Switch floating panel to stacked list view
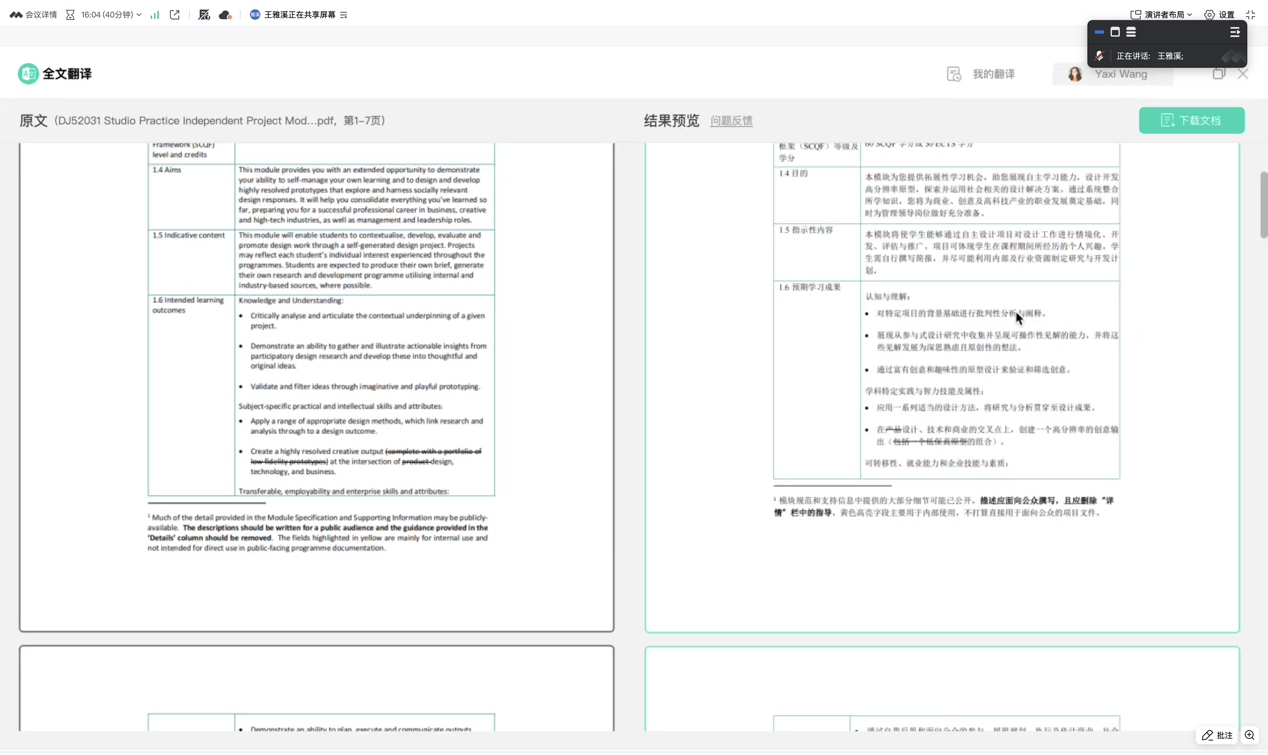This screenshot has height=755, width=1268. coord(1131,32)
